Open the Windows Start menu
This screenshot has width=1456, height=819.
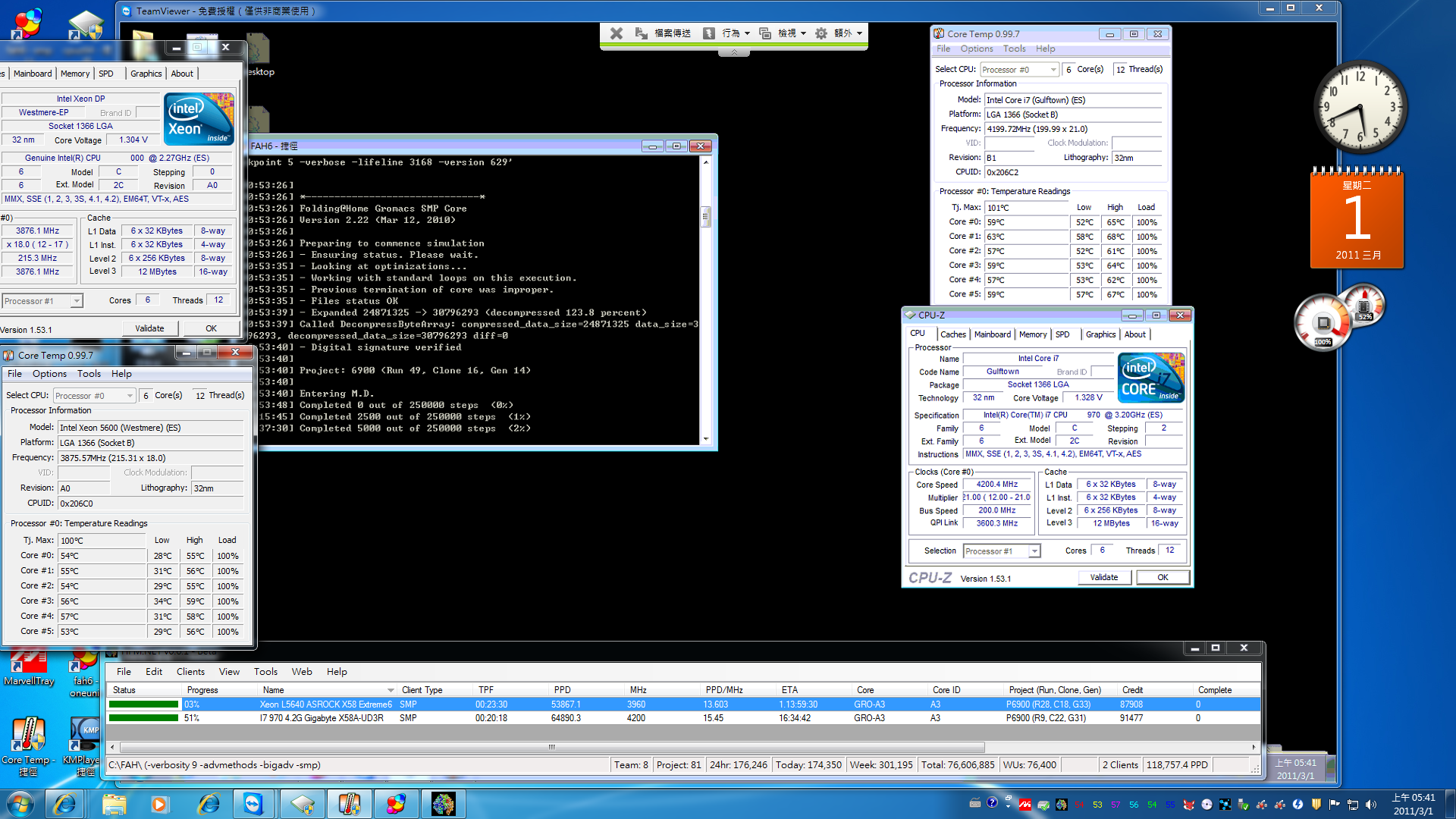(20, 803)
